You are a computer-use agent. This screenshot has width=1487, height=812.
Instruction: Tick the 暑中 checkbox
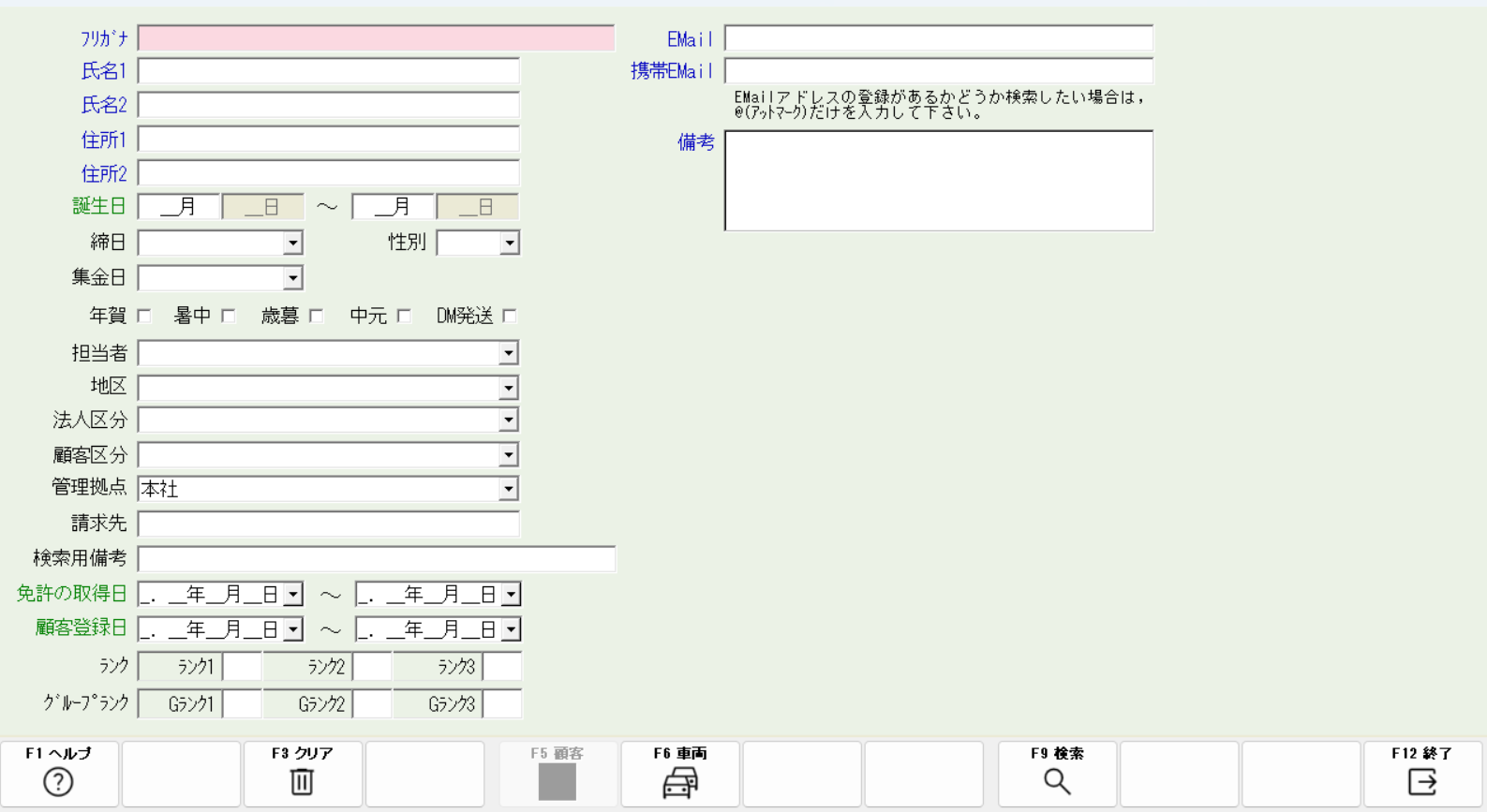tap(229, 316)
